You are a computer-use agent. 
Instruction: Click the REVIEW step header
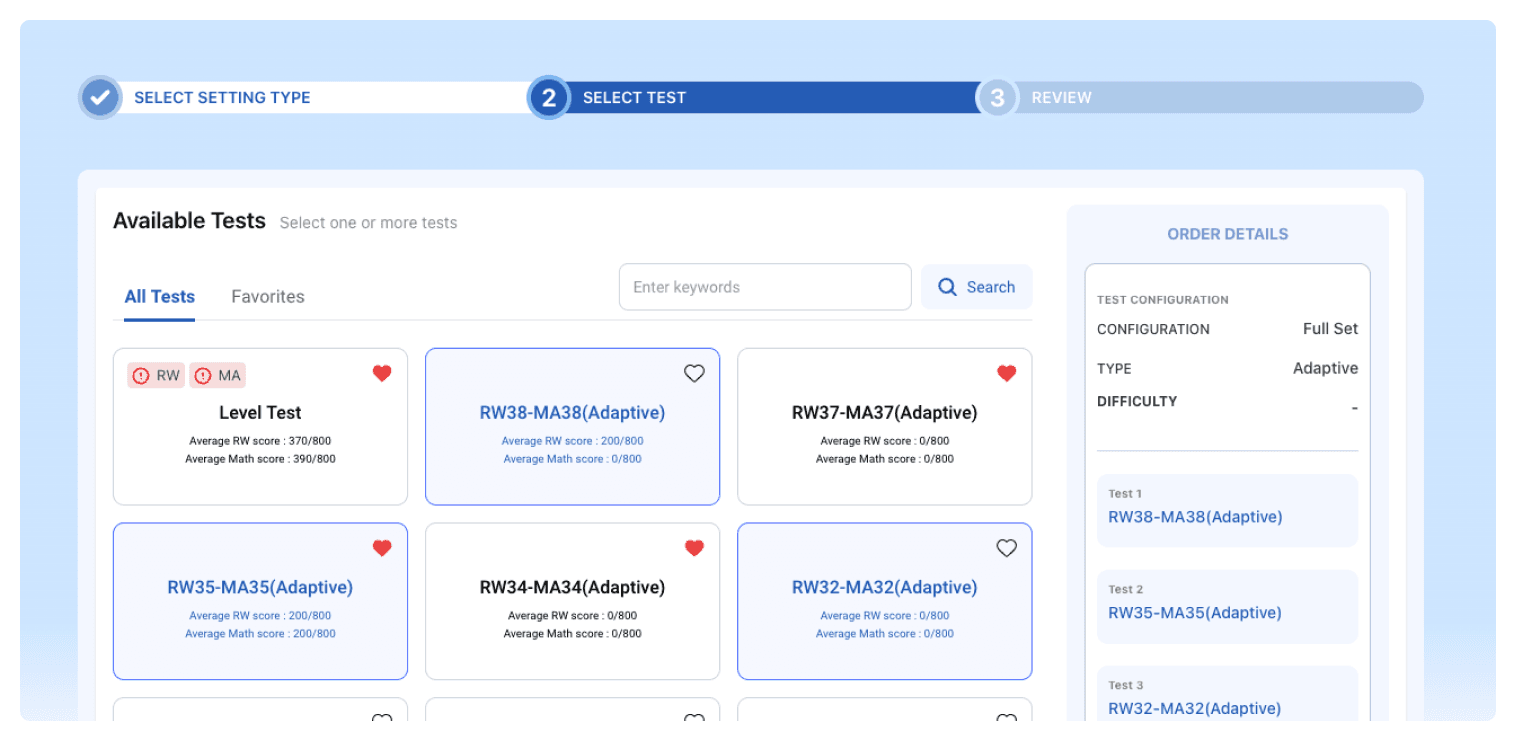(x=1062, y=97)
